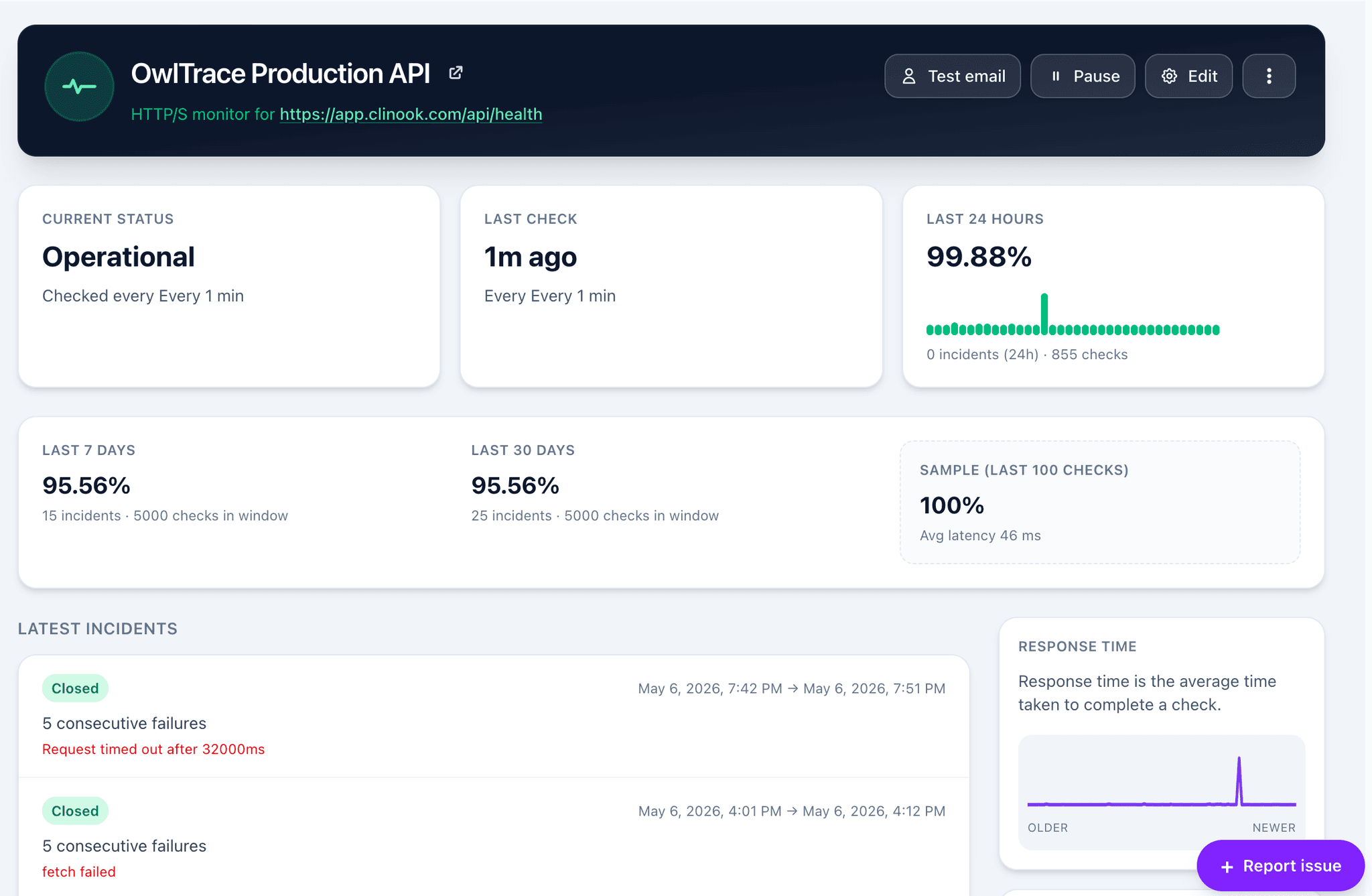Click the LAST 30 DAYS label

(523, 450)
